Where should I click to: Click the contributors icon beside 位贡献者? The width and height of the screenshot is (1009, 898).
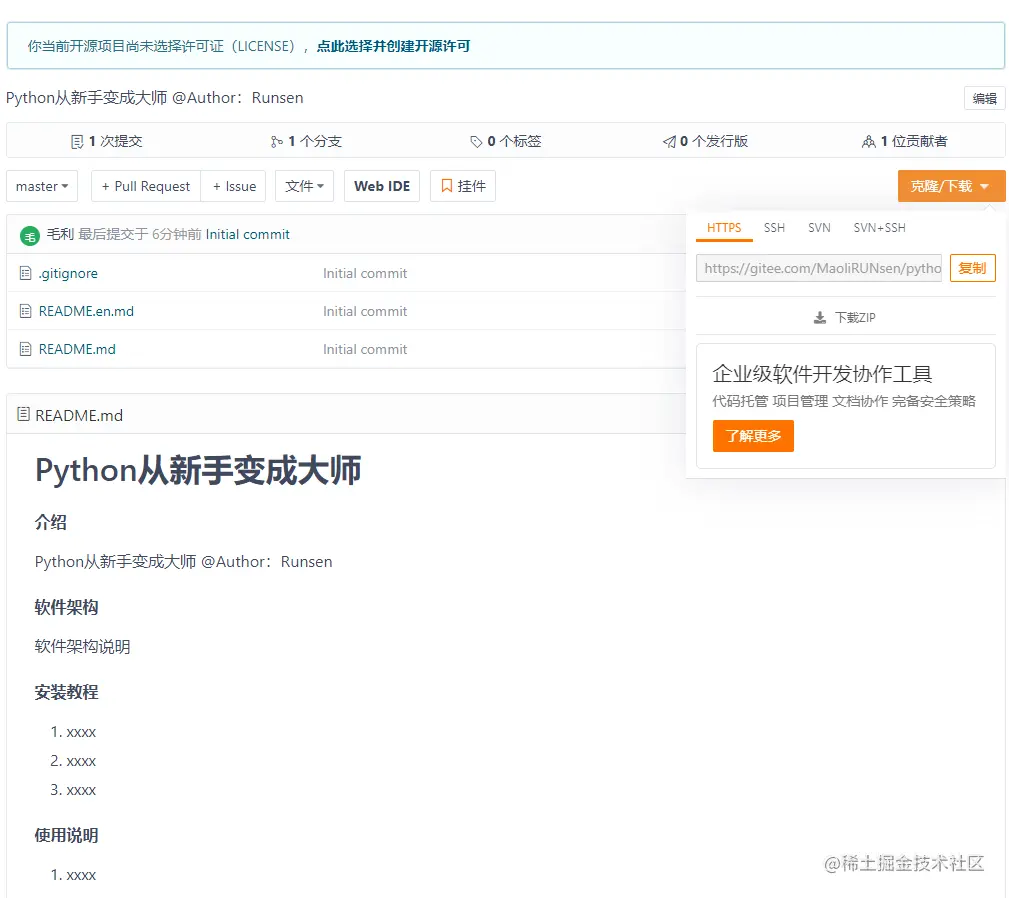pos(869,142)
